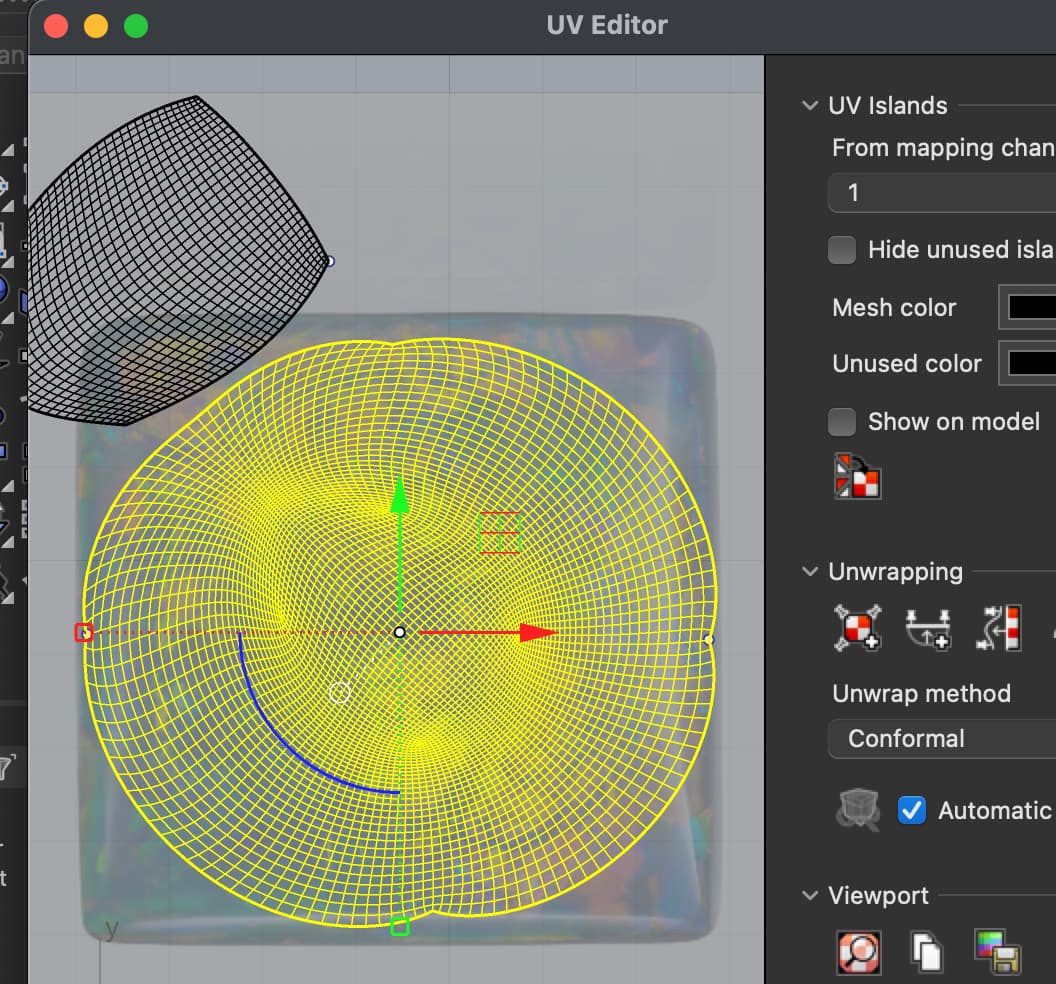This screenshot has height=984, width=1056.
Task: Click the edge seam ruler icon in Unwrapping
Action: pos(997,628)
